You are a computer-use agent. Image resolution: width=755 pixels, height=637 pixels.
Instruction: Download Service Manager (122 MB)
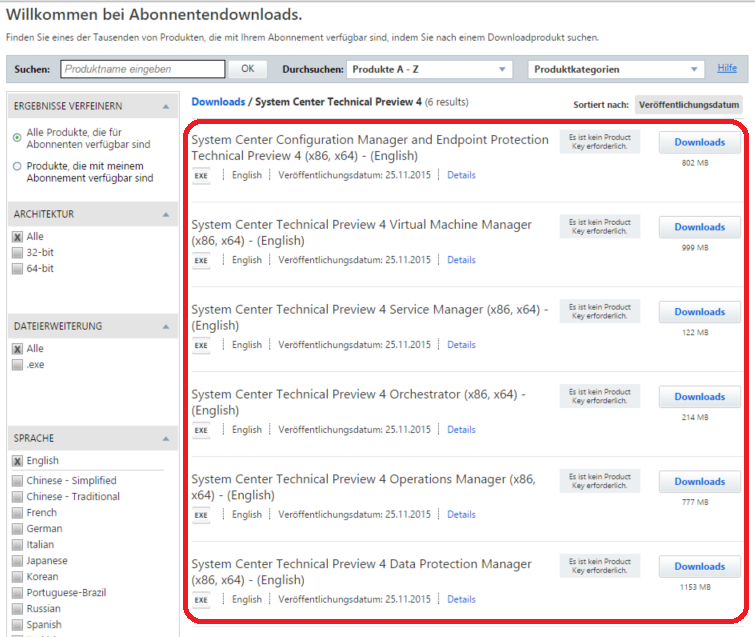[x=700, y=312]
